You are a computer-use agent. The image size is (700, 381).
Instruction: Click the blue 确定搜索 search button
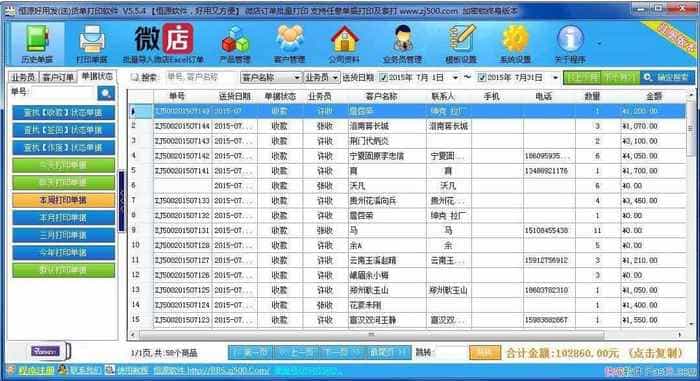click(x=667, y=78)
